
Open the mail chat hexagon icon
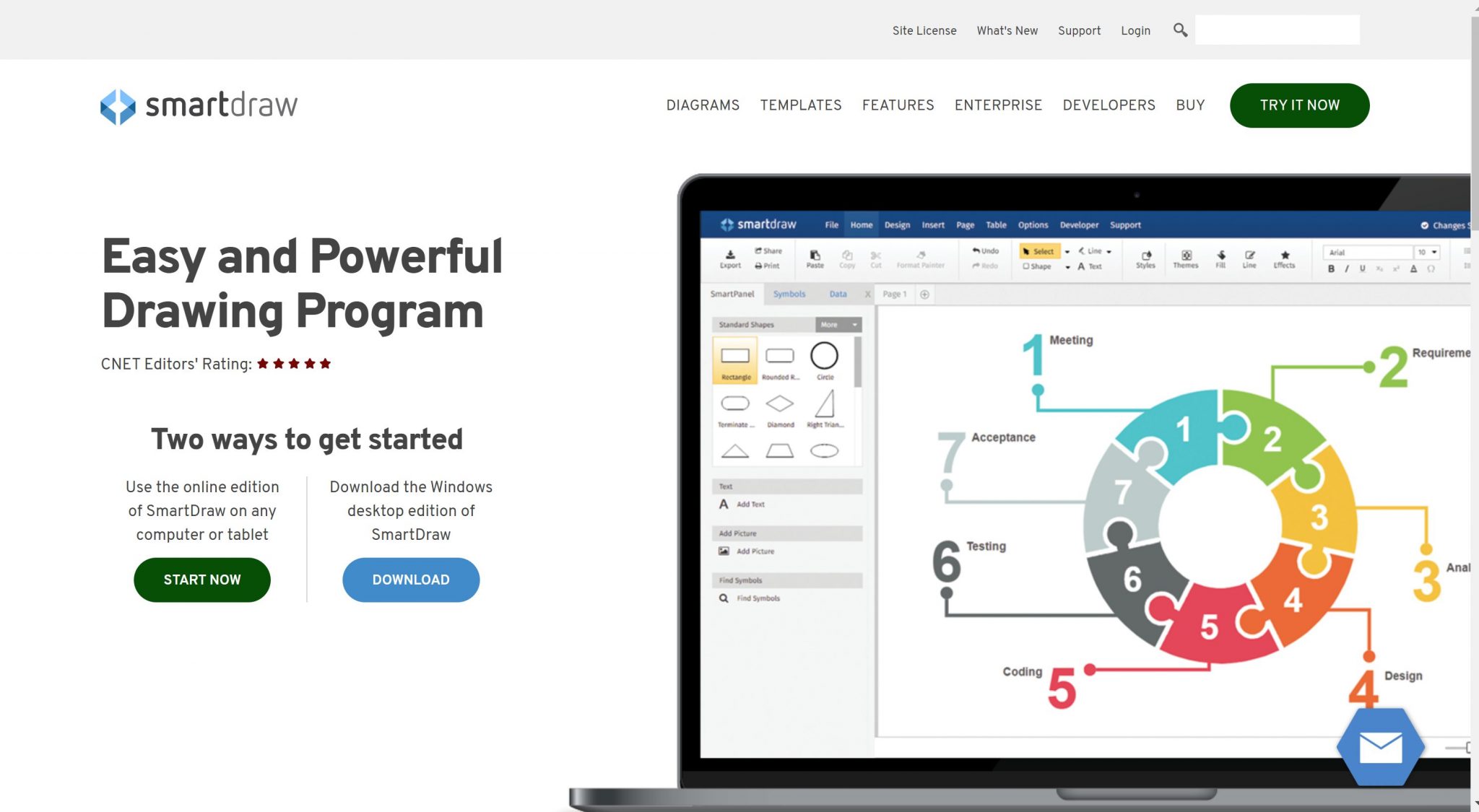(x=1380, y=747)
